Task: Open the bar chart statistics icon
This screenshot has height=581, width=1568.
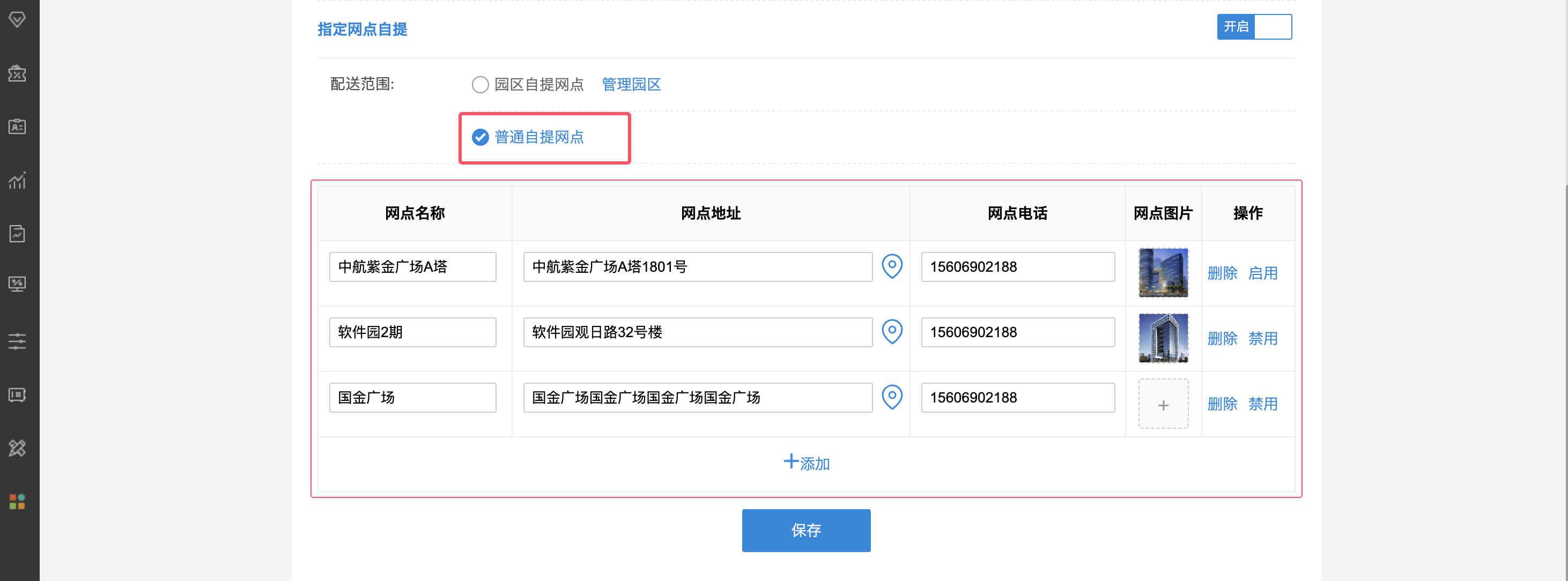Action: pos(17,181)
